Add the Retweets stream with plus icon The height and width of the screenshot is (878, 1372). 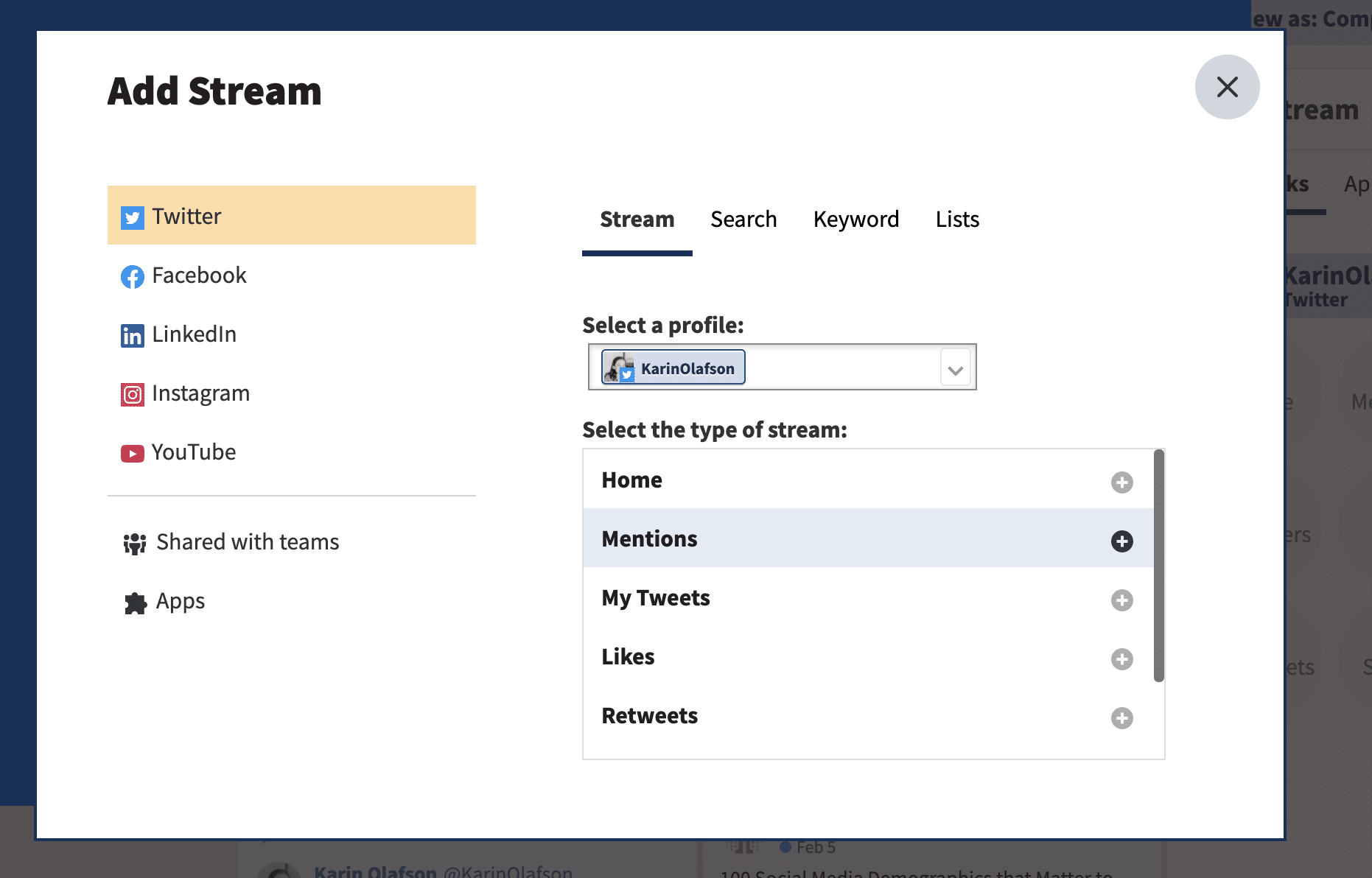coord(1121,718)
